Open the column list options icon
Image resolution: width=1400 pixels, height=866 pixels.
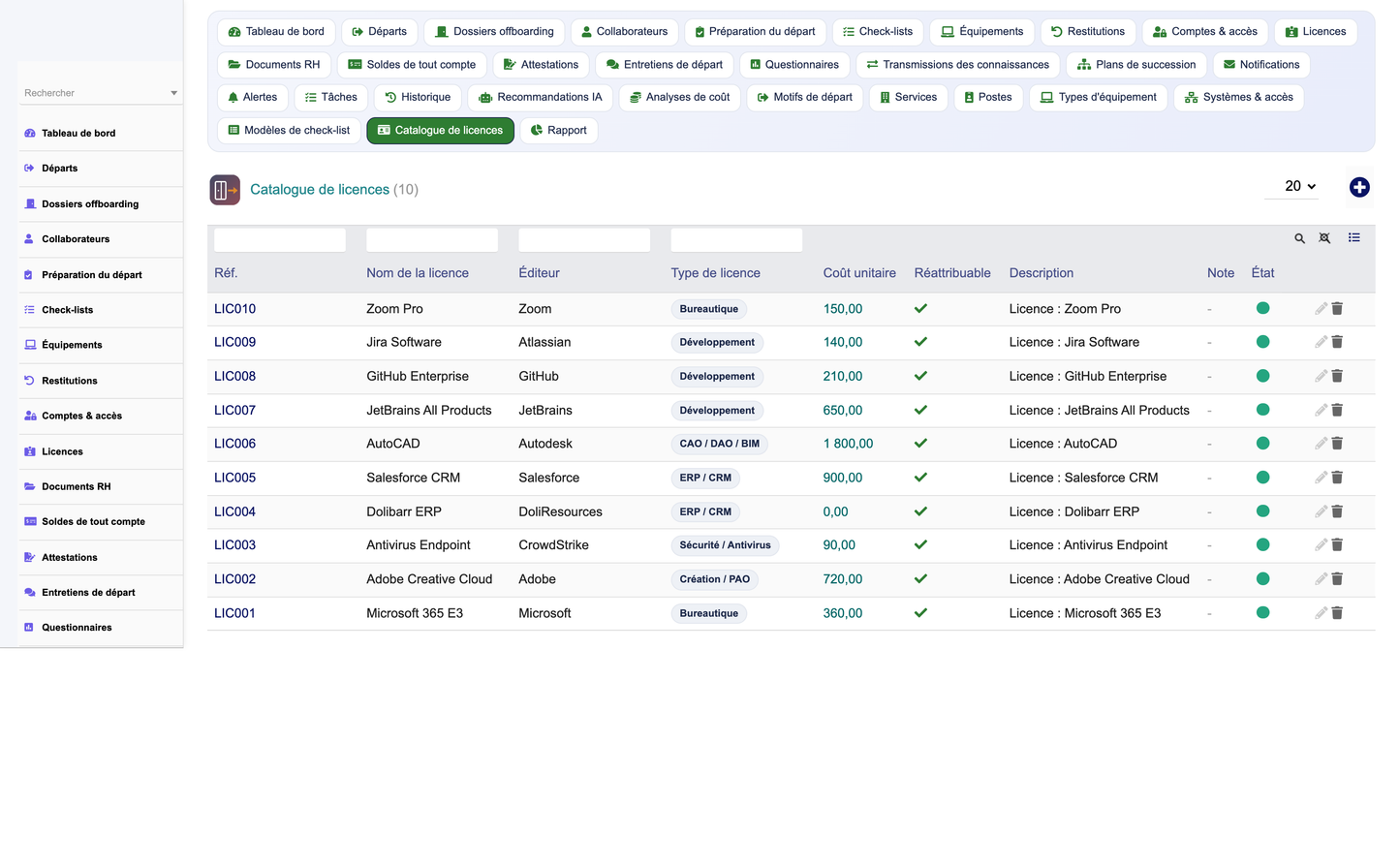[x=1353, y=237]
